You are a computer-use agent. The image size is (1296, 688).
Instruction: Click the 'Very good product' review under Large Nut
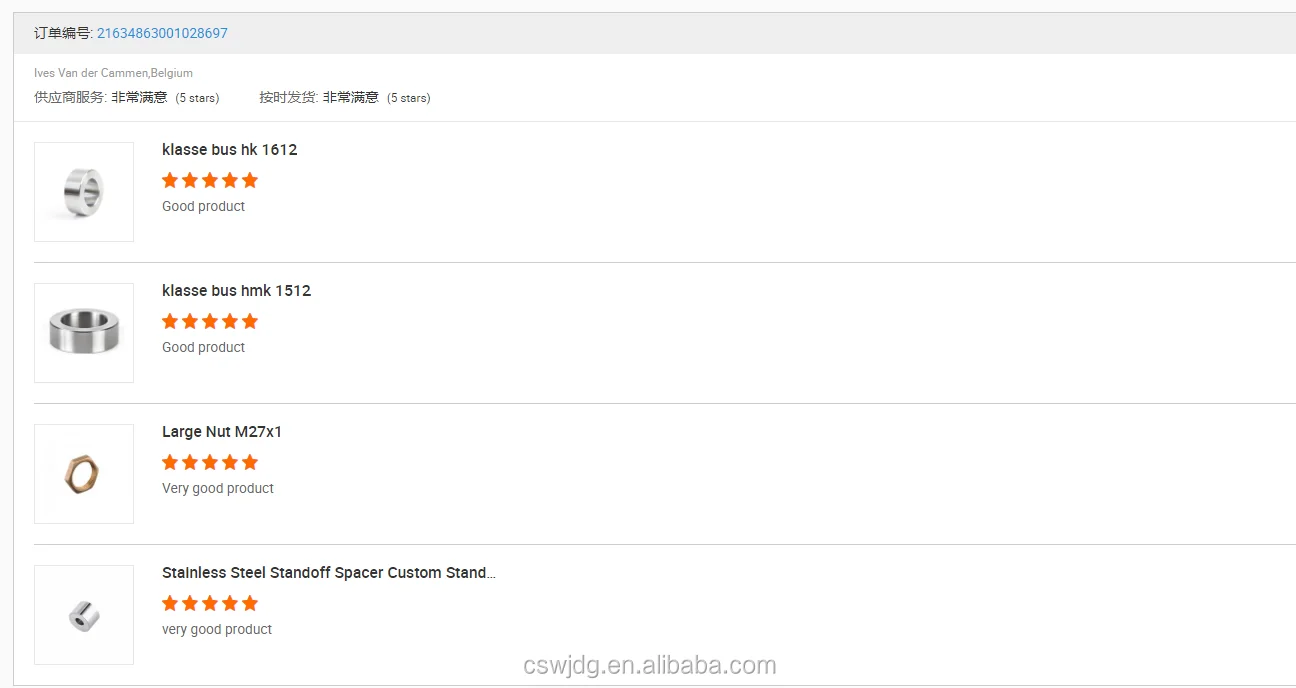pyautogui.click(x=217, y=488)
